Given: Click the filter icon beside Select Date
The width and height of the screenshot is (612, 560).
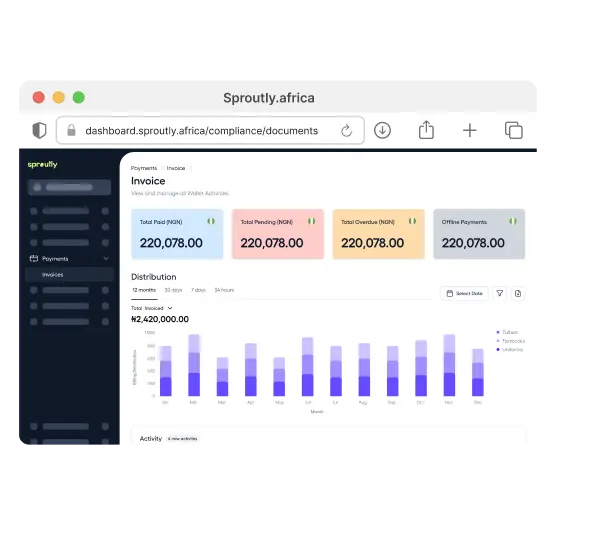Looking at the screenshot, I should (x=501, y=293).
